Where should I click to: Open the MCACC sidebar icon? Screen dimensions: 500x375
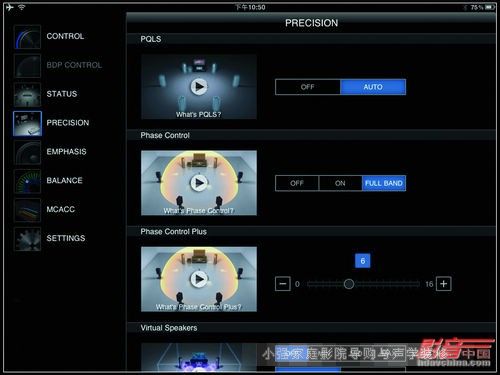(27, 210)
